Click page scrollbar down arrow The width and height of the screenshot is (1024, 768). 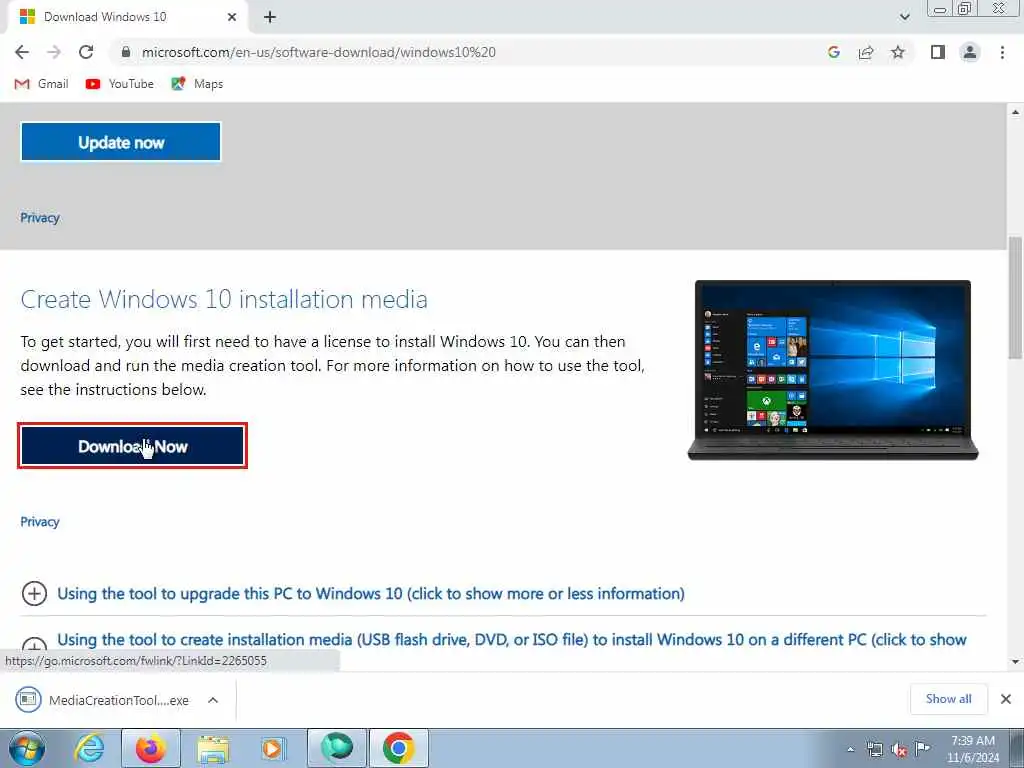tap(1016, 662)
